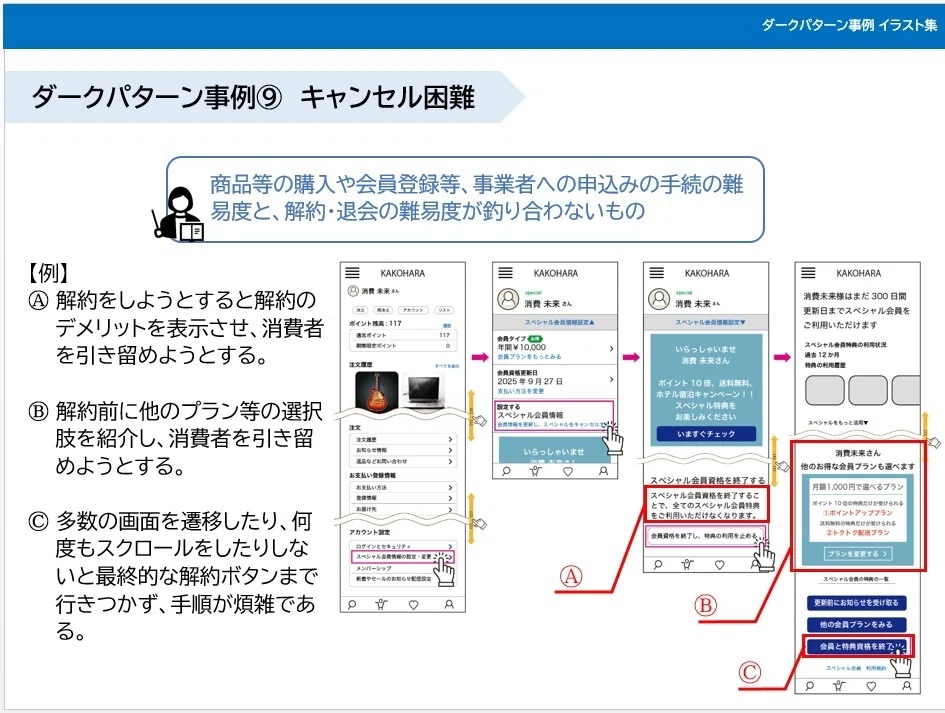Screen dimensions: 945x713
Task: Select リスト pill tab on first phone
Action: [444, 310]
